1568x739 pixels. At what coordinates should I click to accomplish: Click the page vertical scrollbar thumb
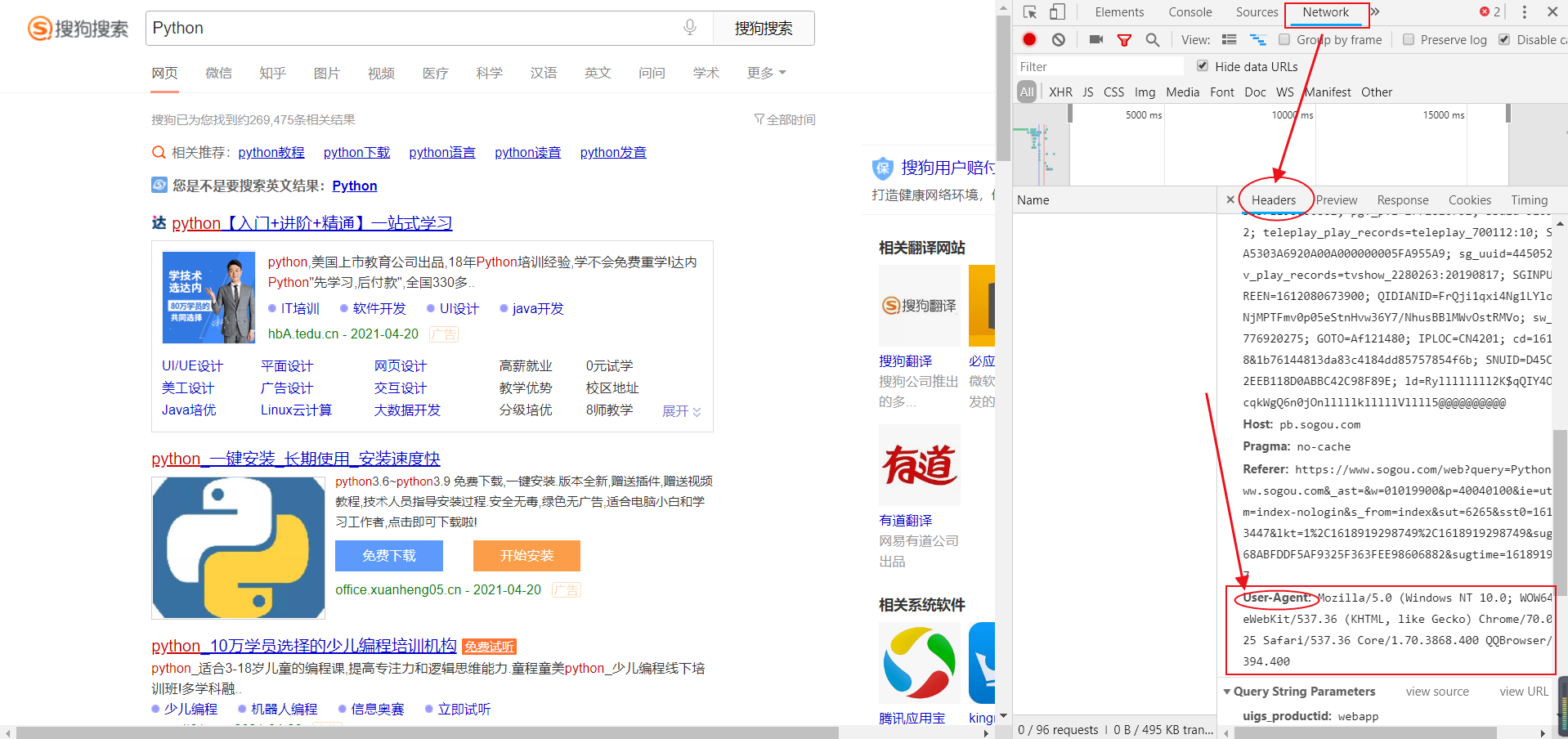click(x=1003, y=87)
